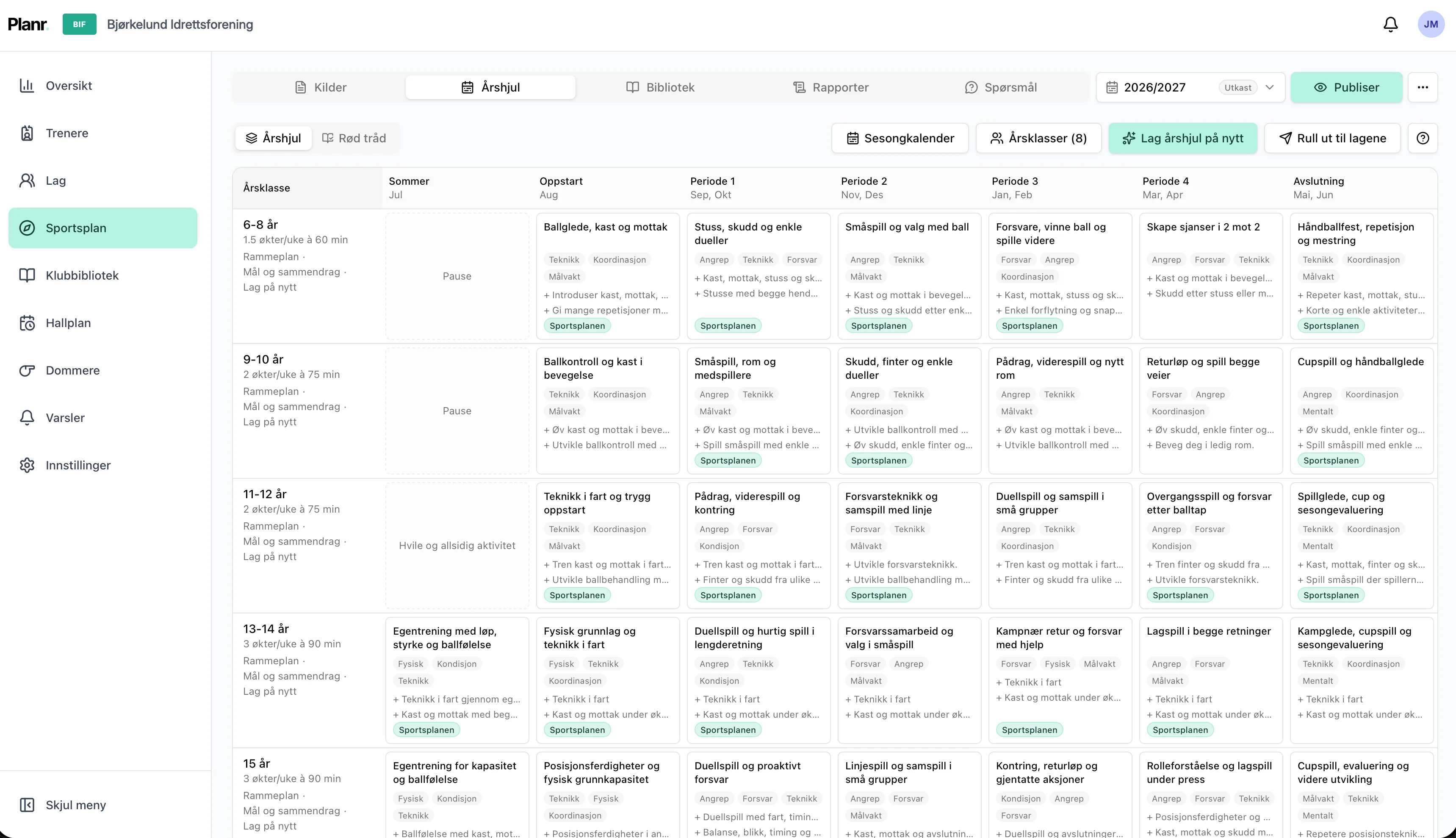Screen dimensions: 1456x838
Task: Click the Publiser button
Action: [1346, 87]
